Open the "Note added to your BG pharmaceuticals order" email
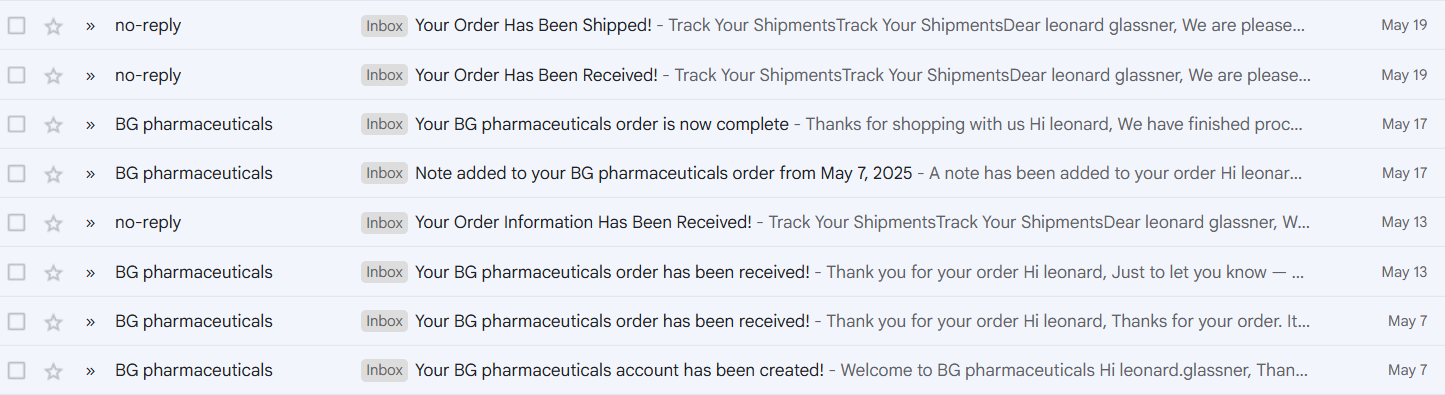The width and height of the screenshot is (1445, 395). point(663,173)
